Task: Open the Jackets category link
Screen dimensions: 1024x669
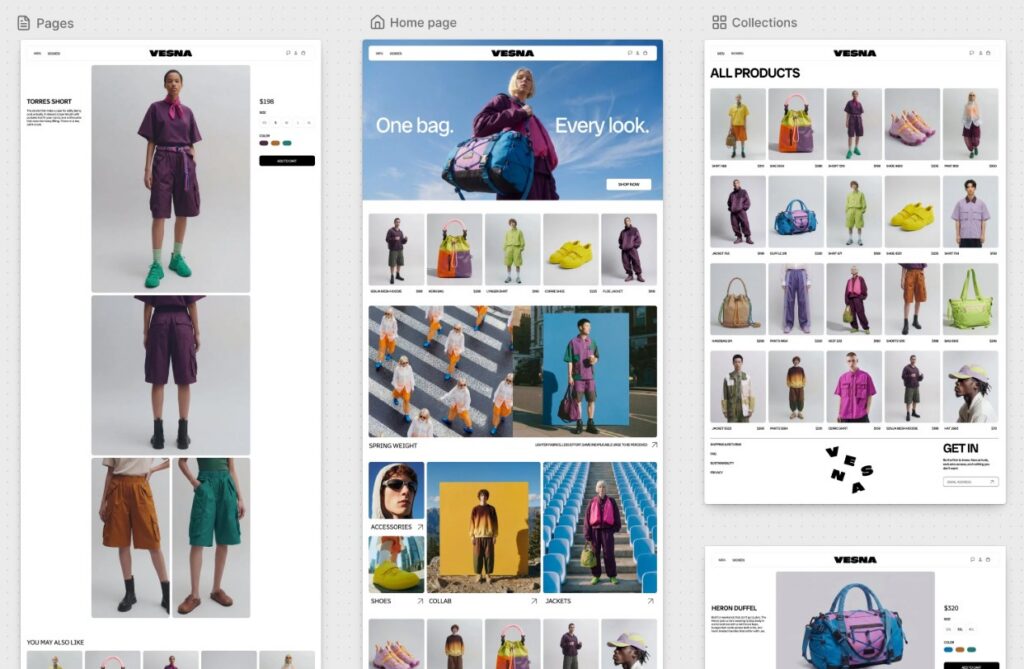Action: tap(558, 601)
